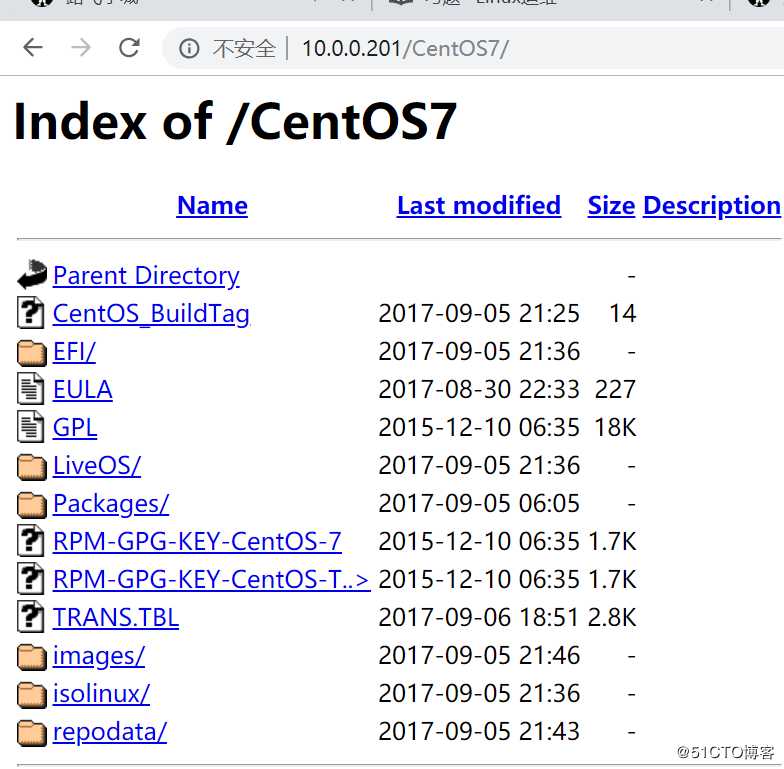784x769 pixels.
Task: Click the unknown-file icon beside RPM-GPG-KEY-CentOS-T..>
Action: coord(30,578)
